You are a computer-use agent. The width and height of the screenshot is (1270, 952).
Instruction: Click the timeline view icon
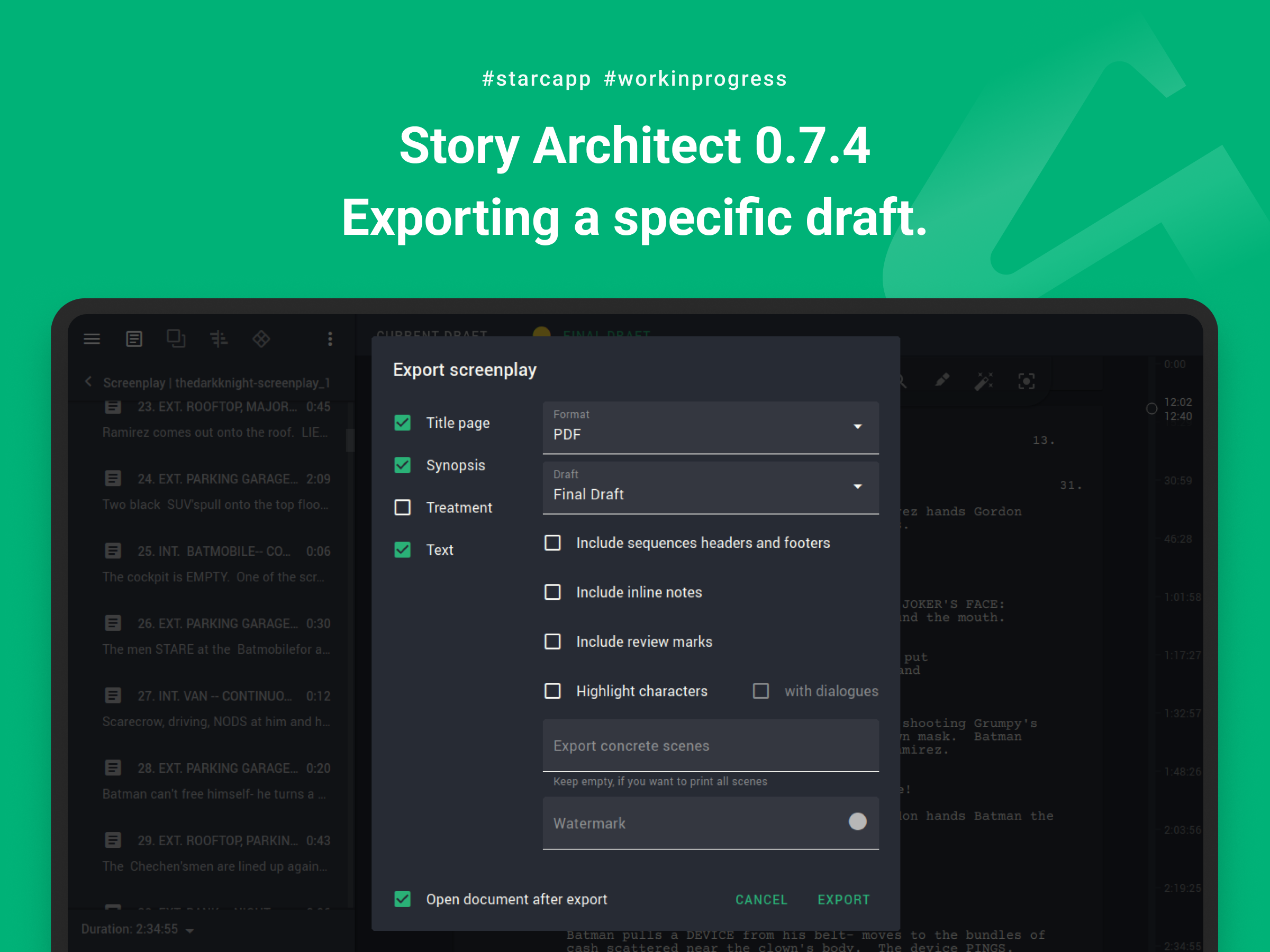pos(219,339)
